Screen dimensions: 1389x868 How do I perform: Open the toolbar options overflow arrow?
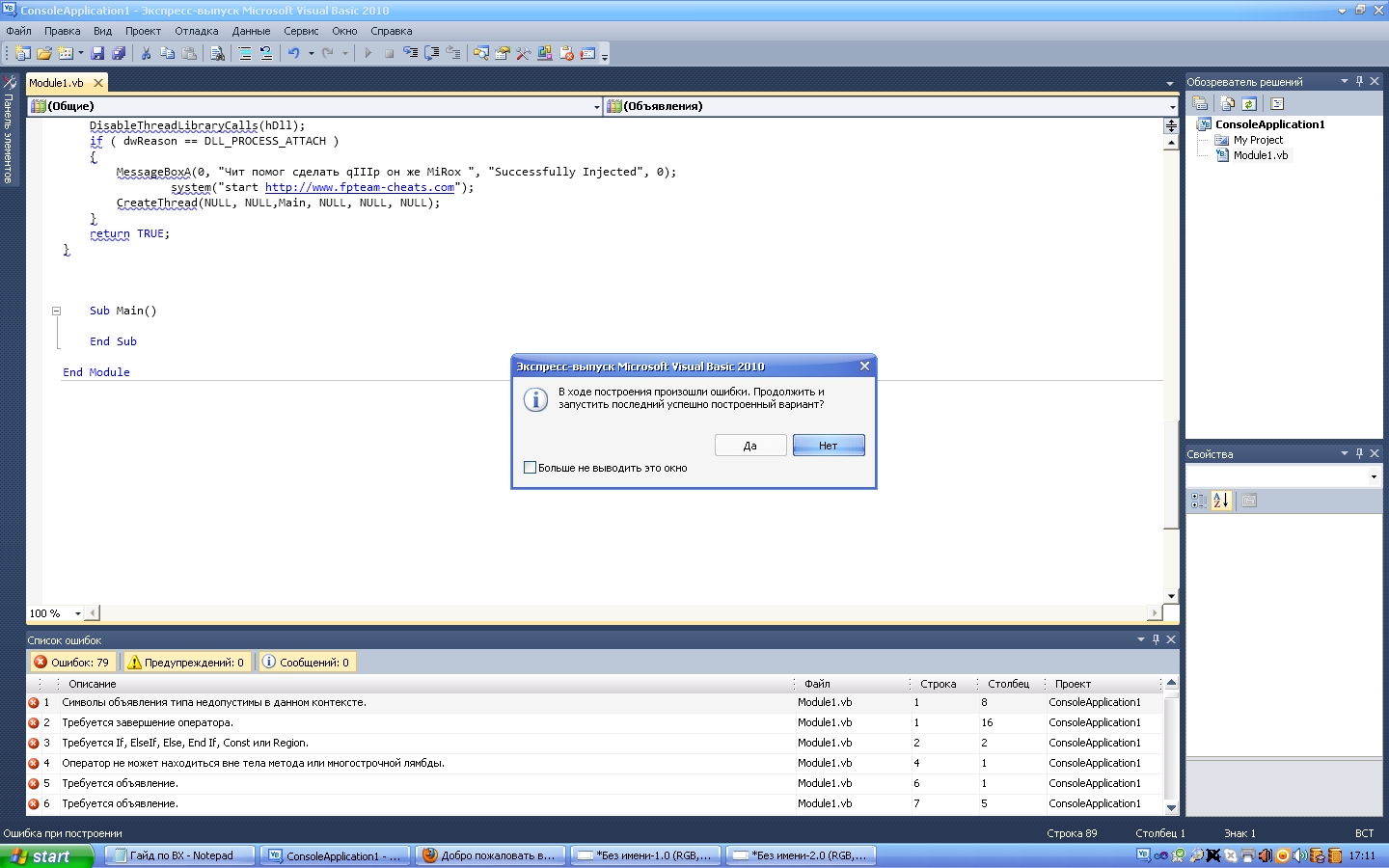[605, 56]
